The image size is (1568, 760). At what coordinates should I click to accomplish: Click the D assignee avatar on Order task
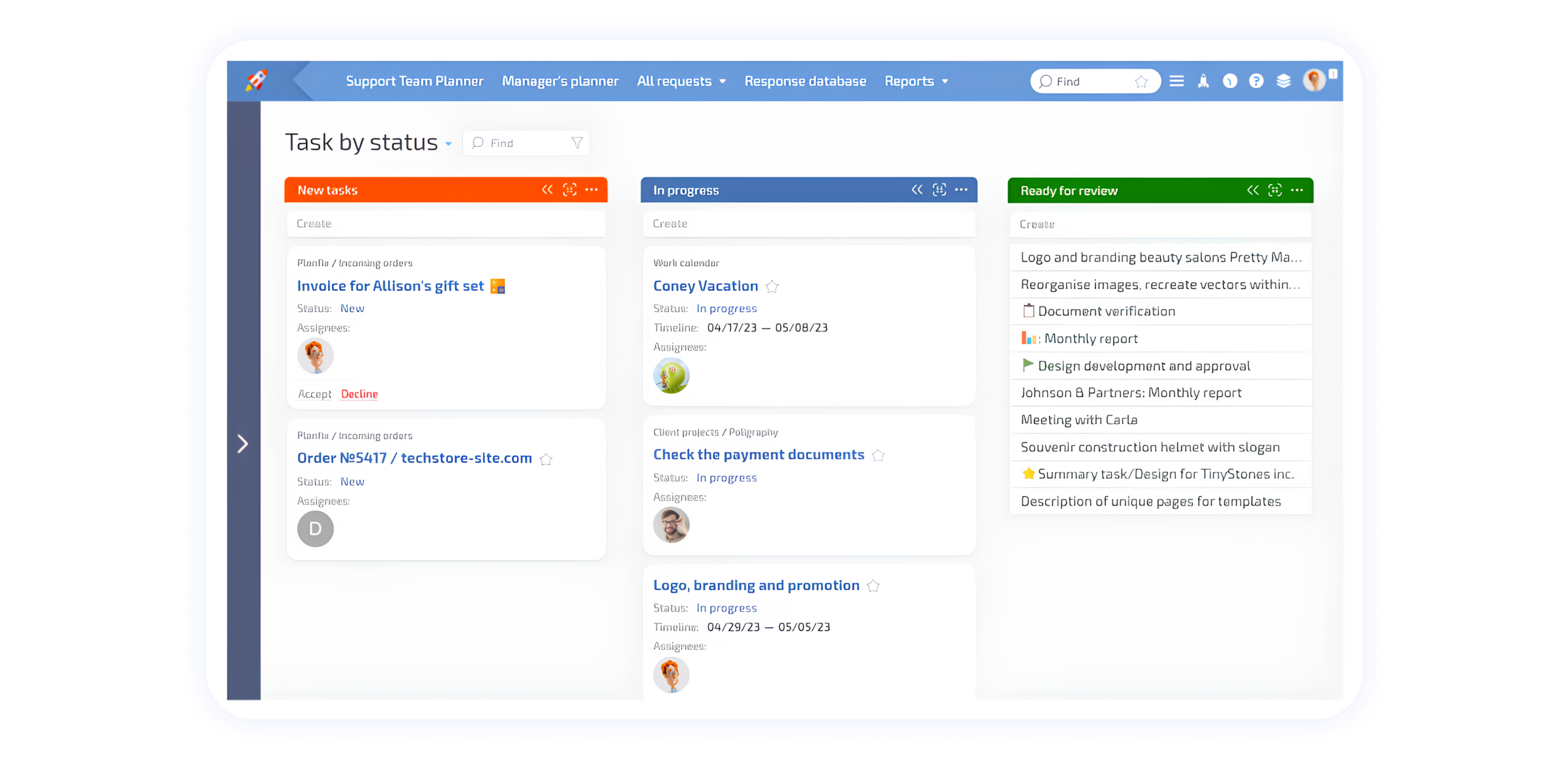tap(315, 529)
